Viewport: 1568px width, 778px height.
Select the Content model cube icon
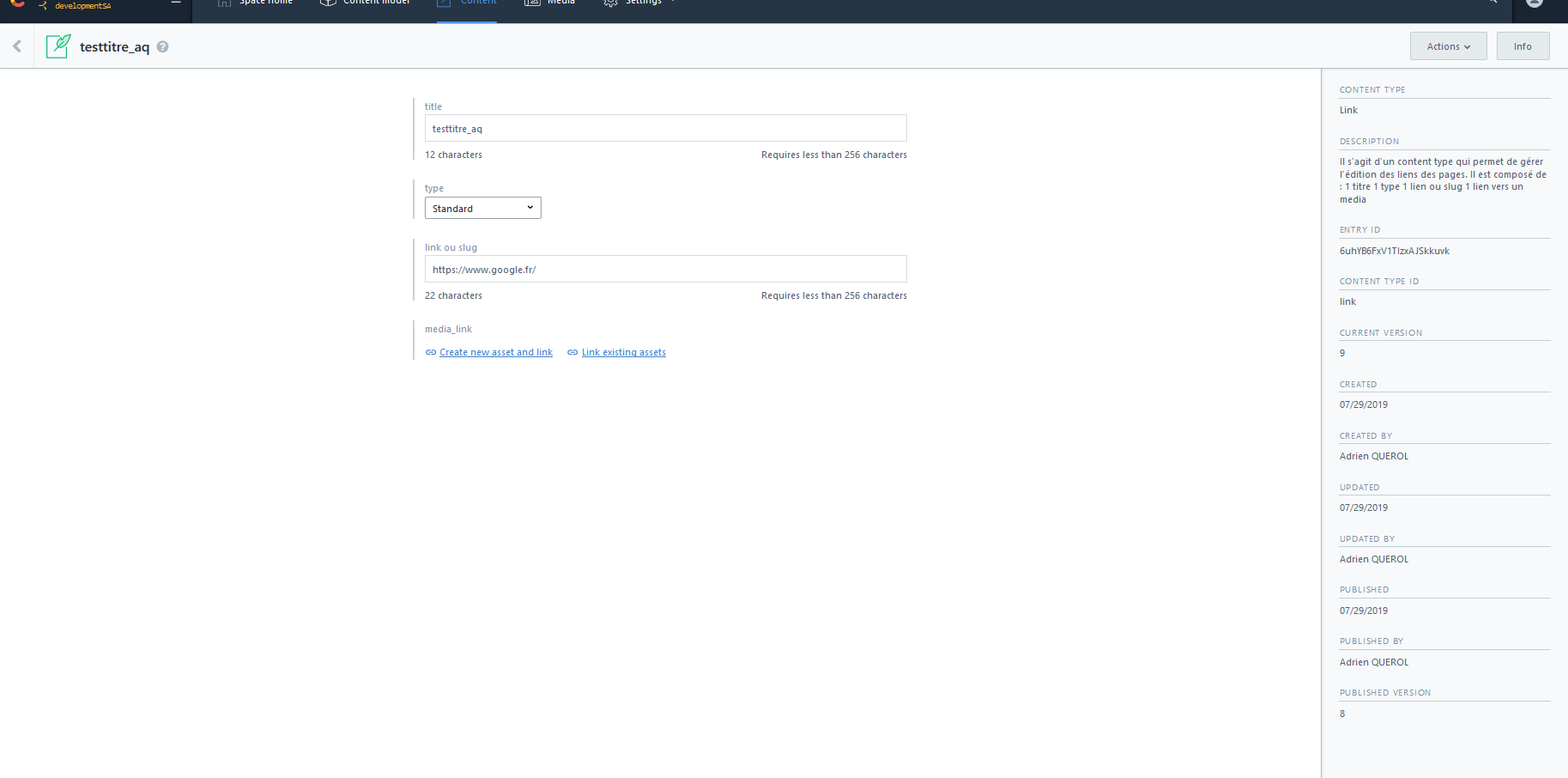pos(328,3)
